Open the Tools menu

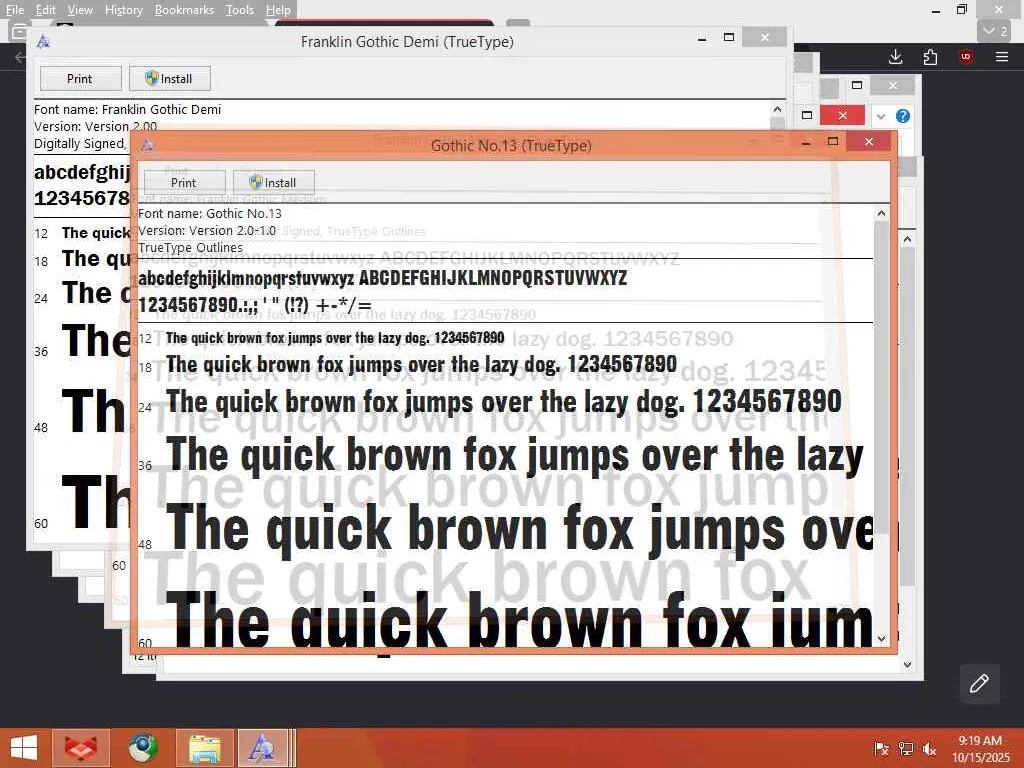coord(240,10)
